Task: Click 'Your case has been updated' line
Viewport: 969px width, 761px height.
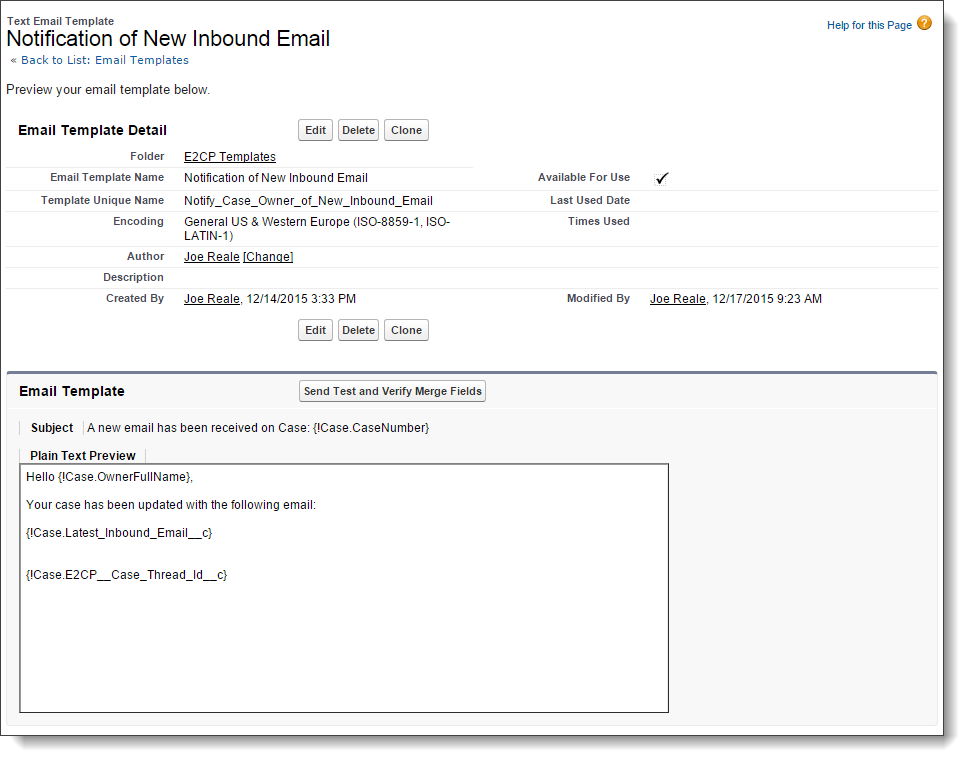Action: [x=171, y=505]
